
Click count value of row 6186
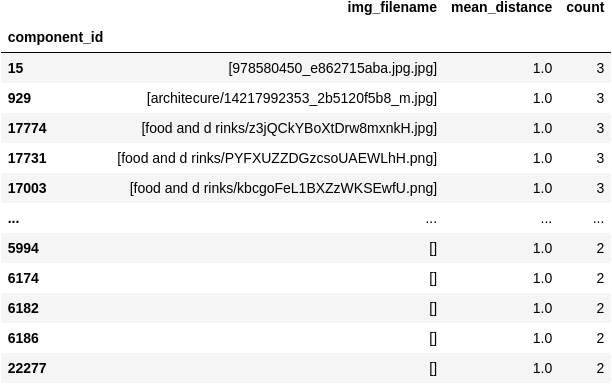click(x=600, y=338)
